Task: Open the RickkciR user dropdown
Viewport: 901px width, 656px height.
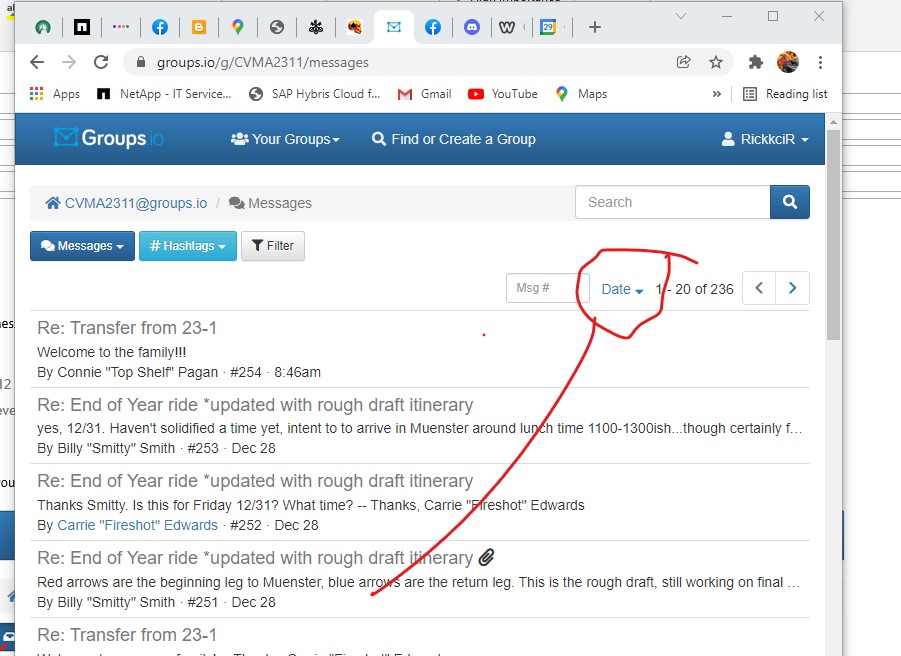Action: [x=765, y=139]
